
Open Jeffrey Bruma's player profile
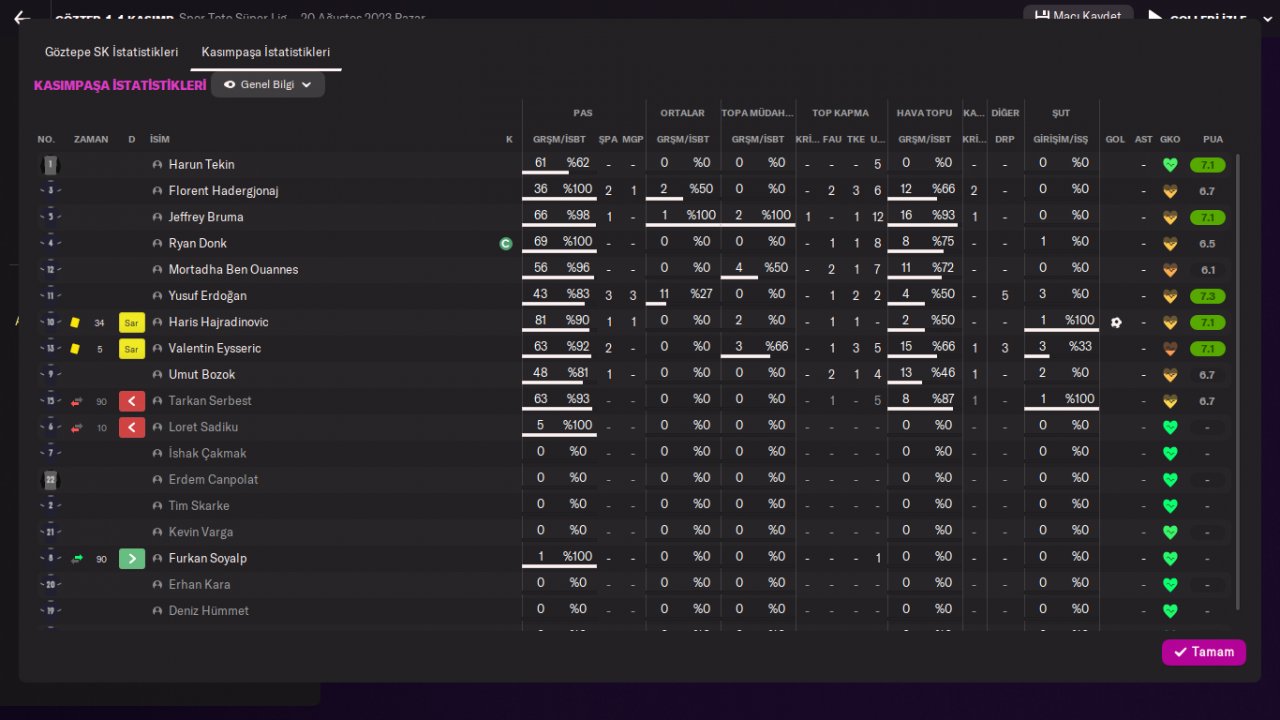point(206,217)
